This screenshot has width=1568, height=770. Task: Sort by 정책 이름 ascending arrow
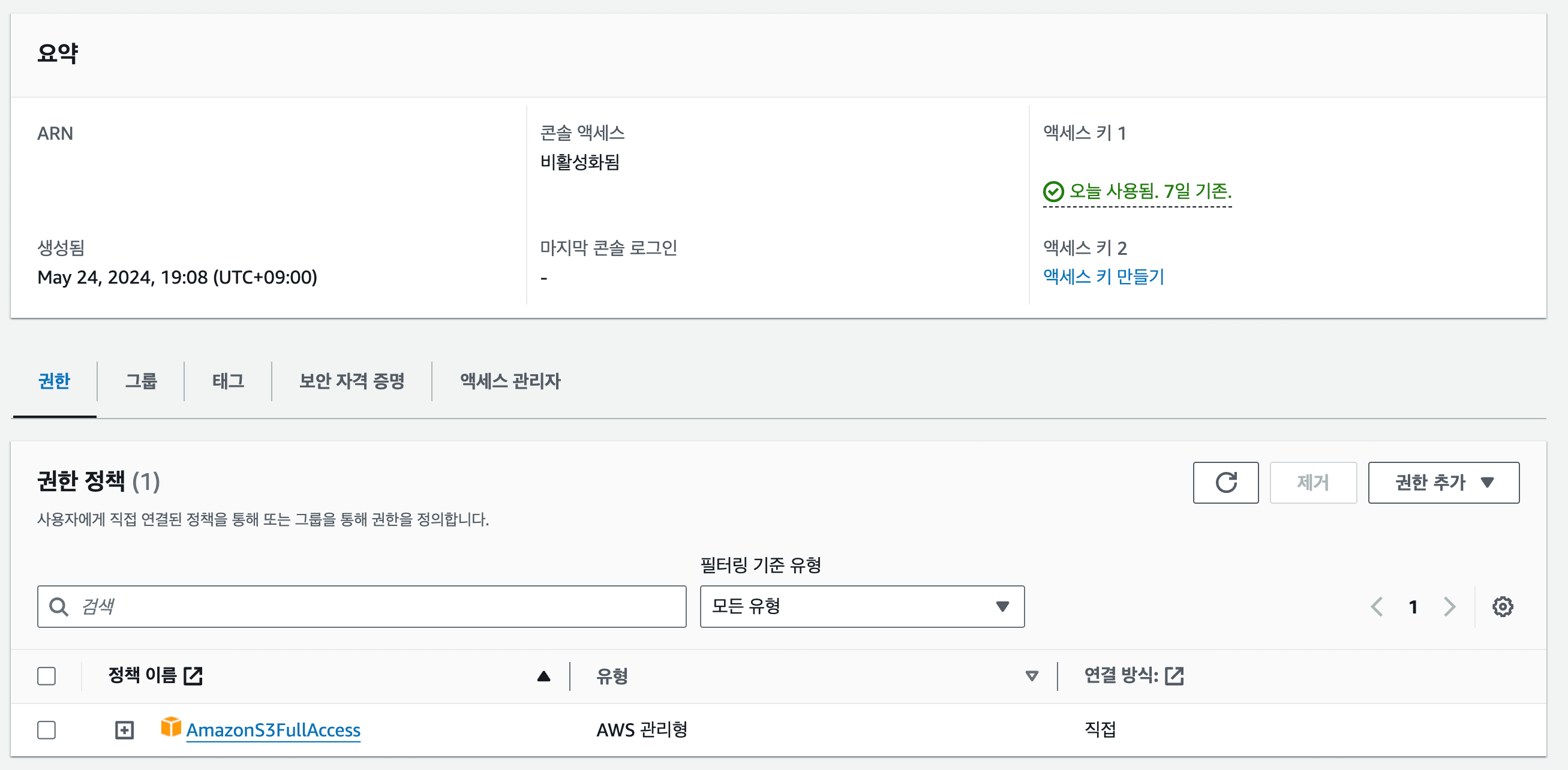coord(543,676)
